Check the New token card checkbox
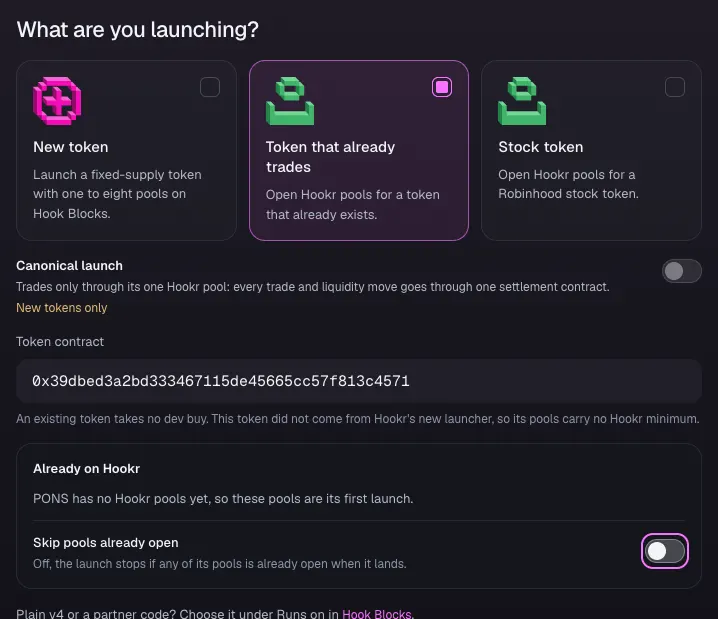Screen dimensions: 718x619 [210, 87]
